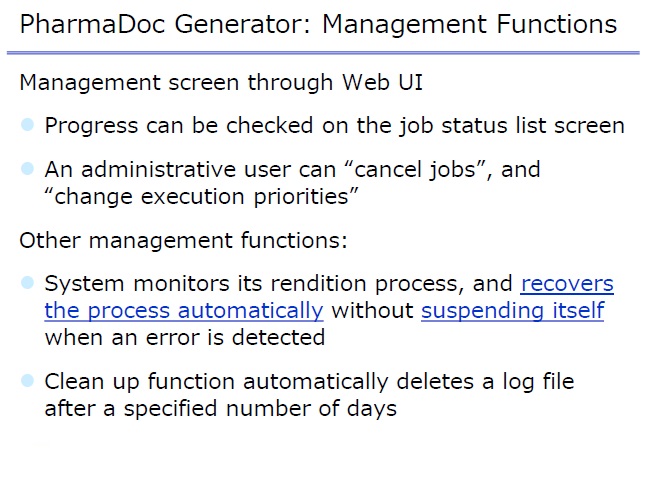
Task: Click the quoted 'cancel jobs' text
Action: (x=415, y=169)
